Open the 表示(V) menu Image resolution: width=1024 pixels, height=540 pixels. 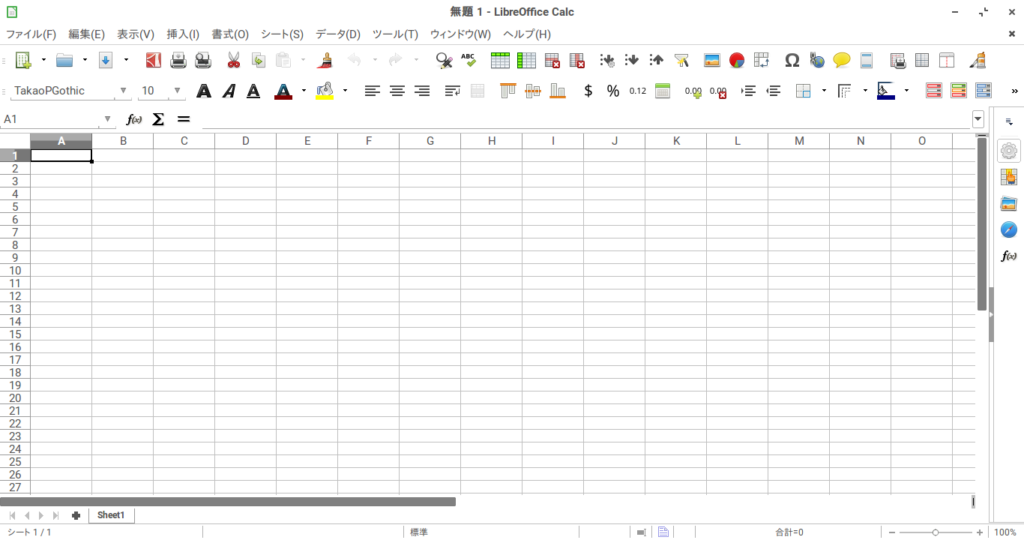tap(135, 34)
